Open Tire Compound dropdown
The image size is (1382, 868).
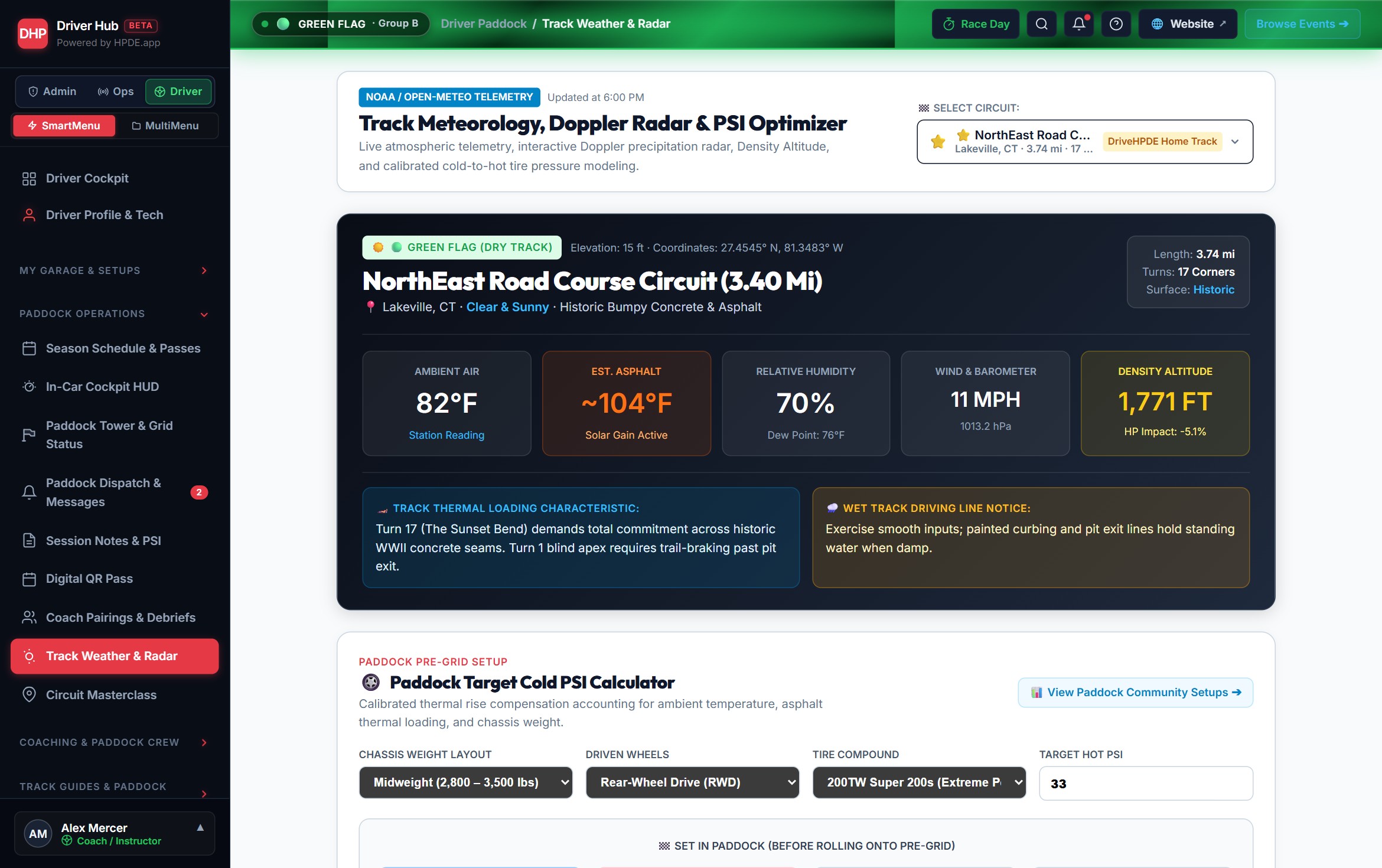pyautogui.click(x=919, y=782)
